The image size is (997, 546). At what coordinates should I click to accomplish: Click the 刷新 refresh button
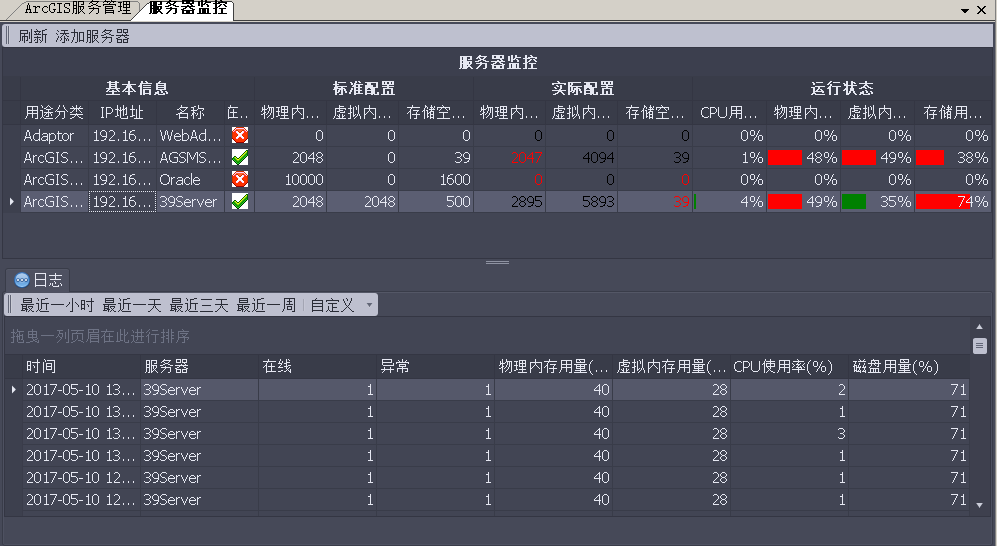tap(32, 36)
